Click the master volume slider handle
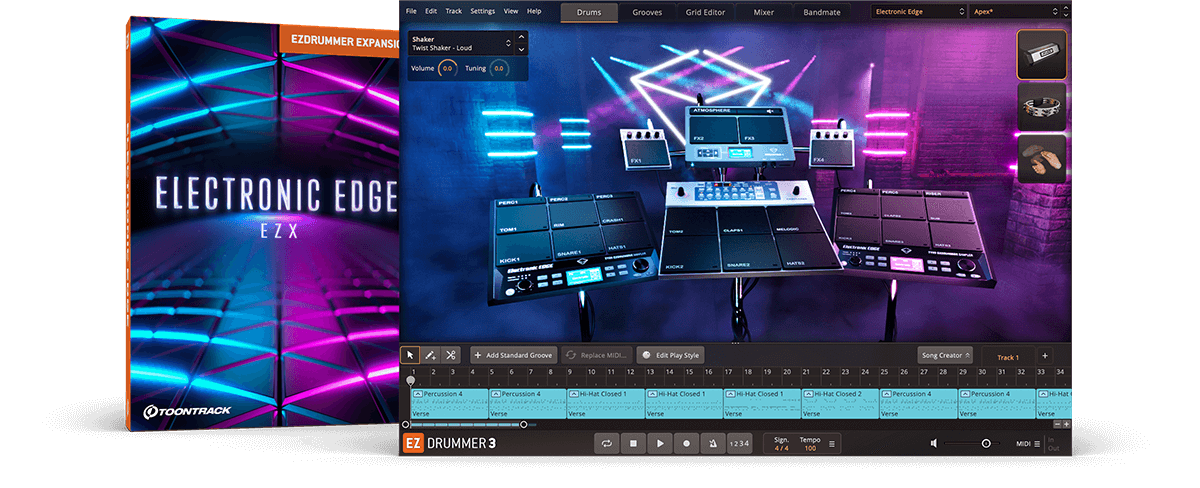The width and height of the screenshot is (1200, 488). [986, 443]
